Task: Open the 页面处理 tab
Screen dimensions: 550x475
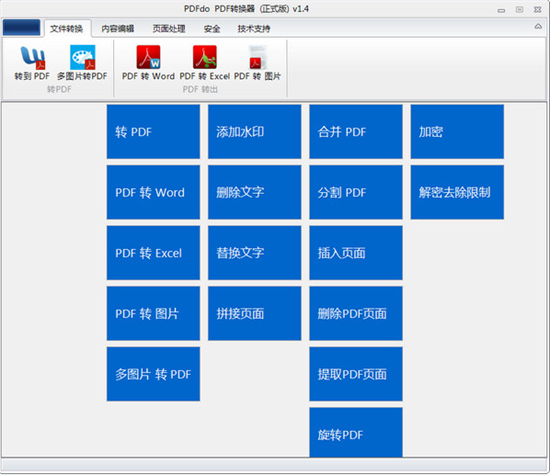Action: click(x=169, y=28)
